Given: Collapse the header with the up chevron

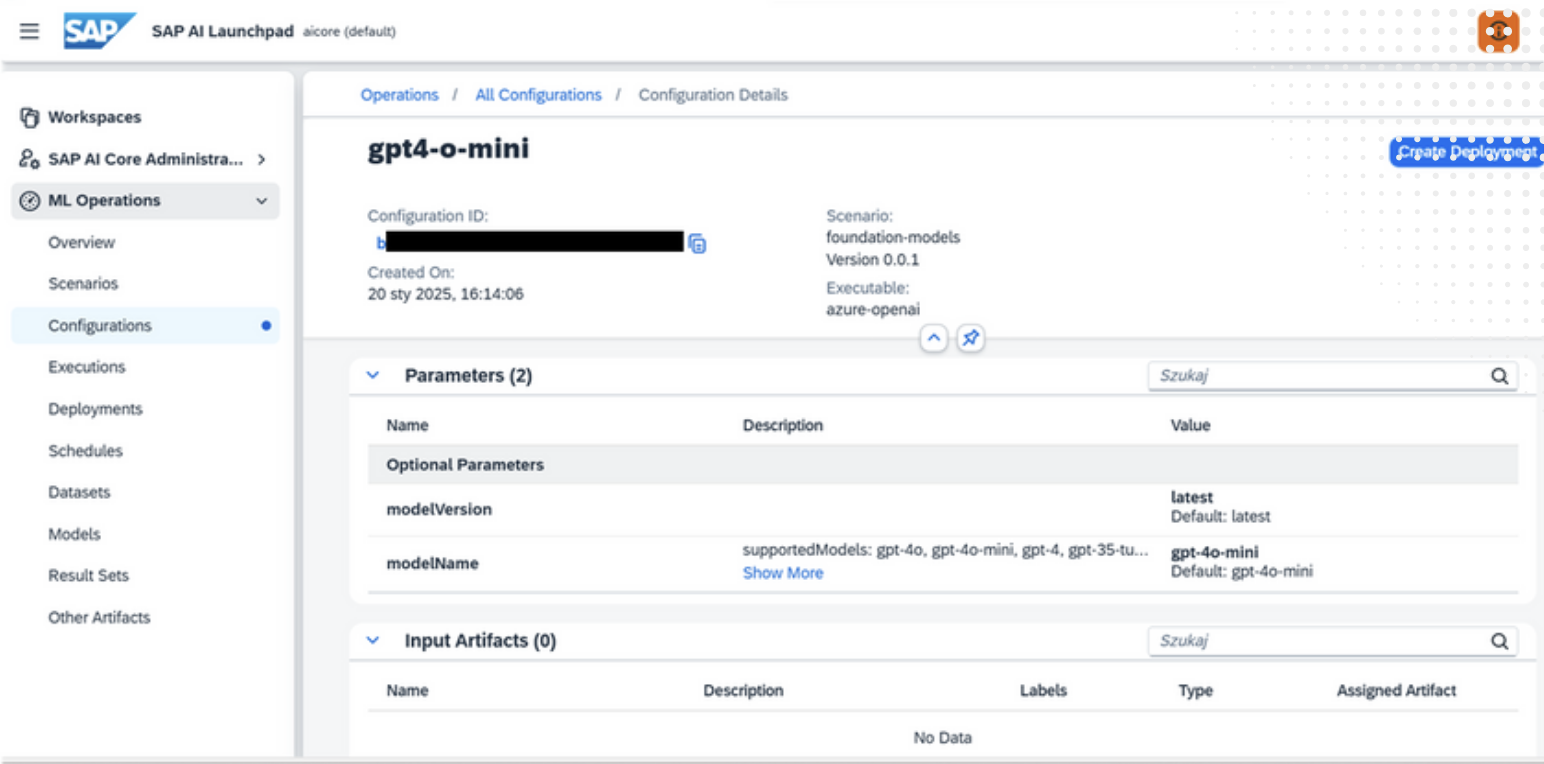Looking at the screenshot, I should (933, 339).
